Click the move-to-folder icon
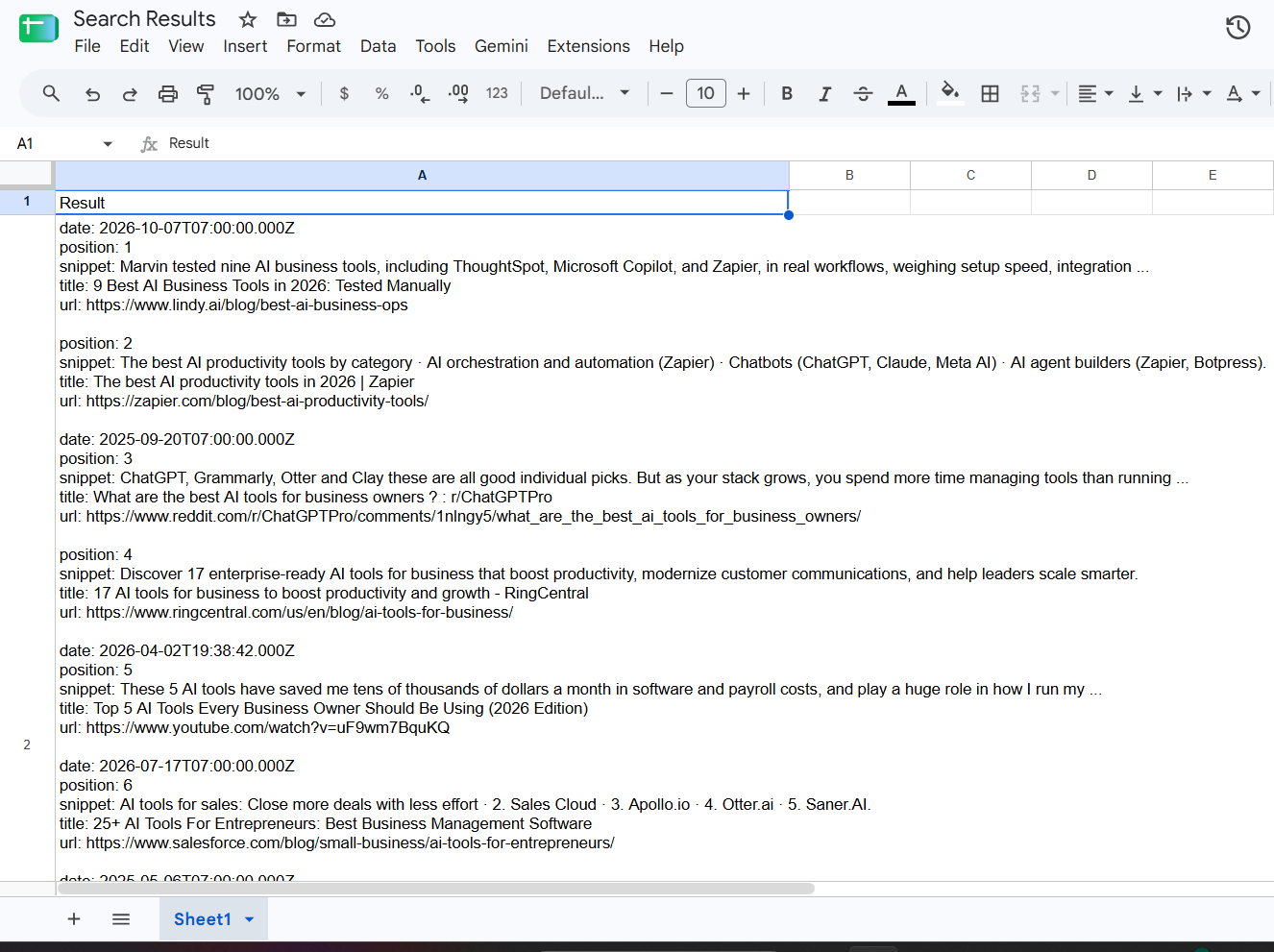1274x952 pixels. pos(286,19)
